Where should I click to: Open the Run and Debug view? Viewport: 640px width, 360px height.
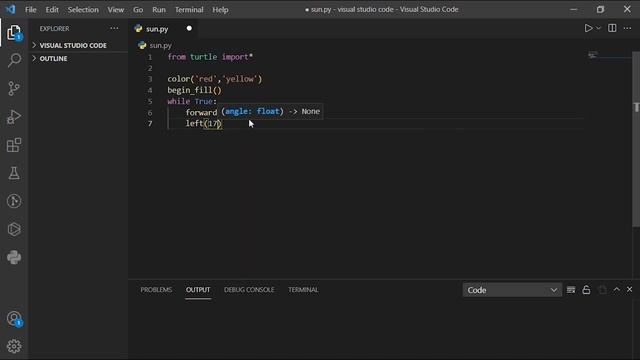tap(14, 117)
